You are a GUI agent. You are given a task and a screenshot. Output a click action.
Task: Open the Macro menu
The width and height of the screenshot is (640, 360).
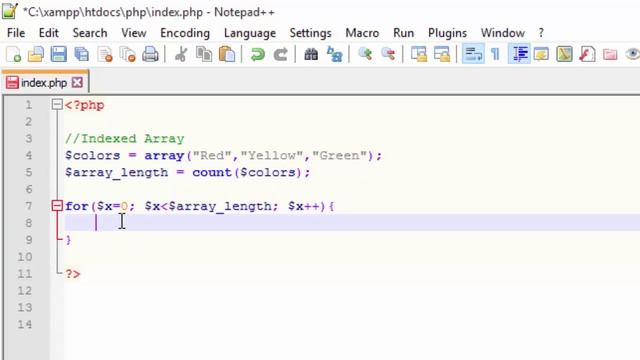point(362,33)
